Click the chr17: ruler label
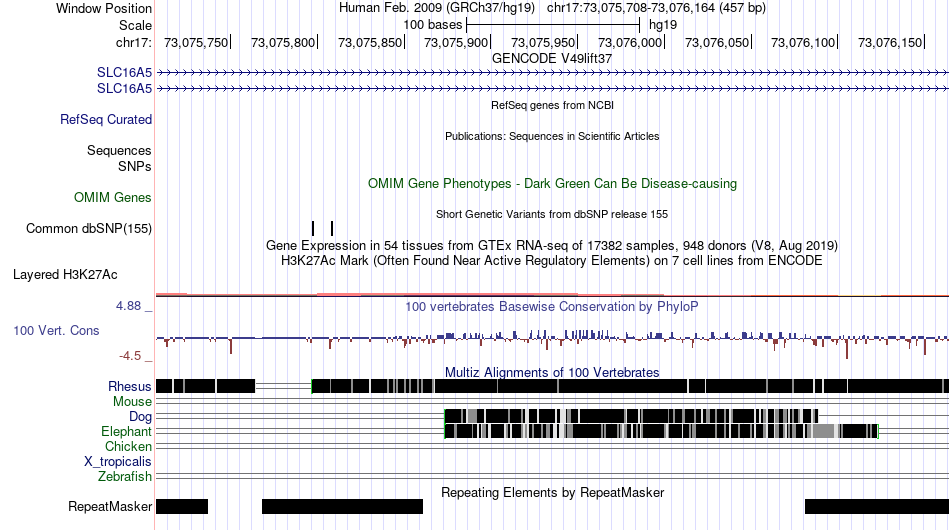The image size is (950, 530). [x=133, y=42]
